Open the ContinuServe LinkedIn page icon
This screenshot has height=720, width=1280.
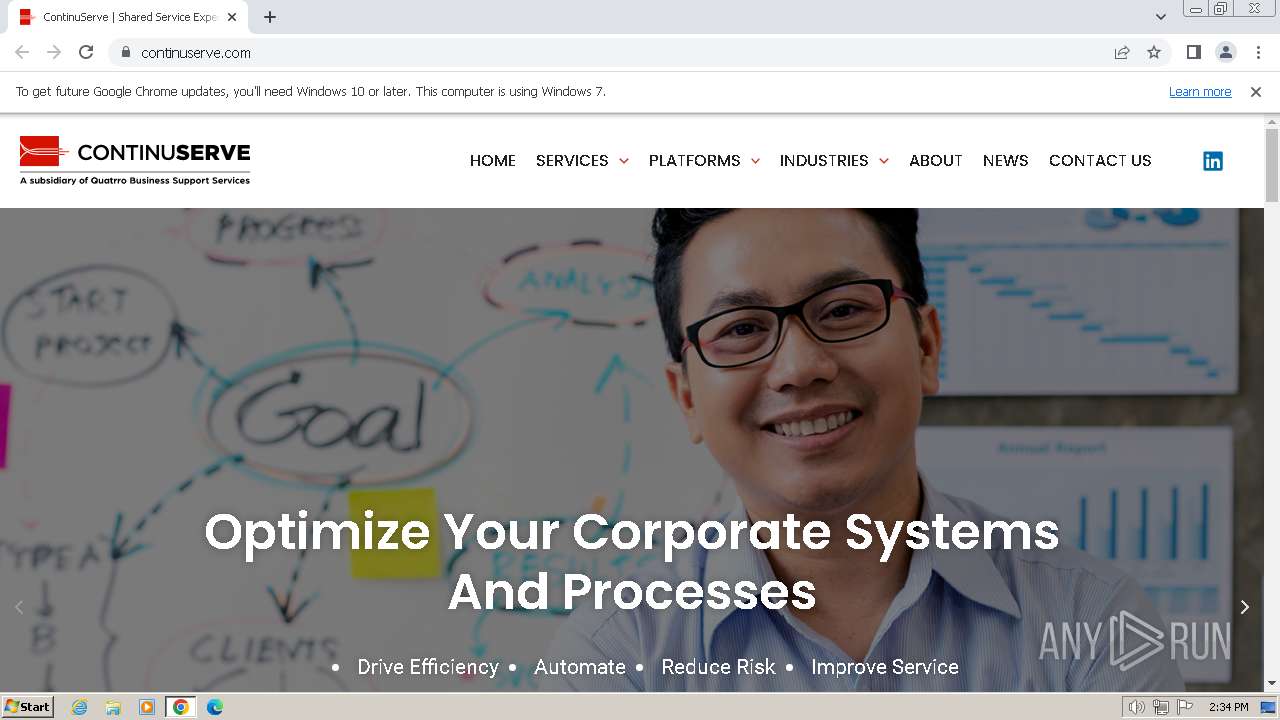pyautogui.click(x=1213, y=161)
